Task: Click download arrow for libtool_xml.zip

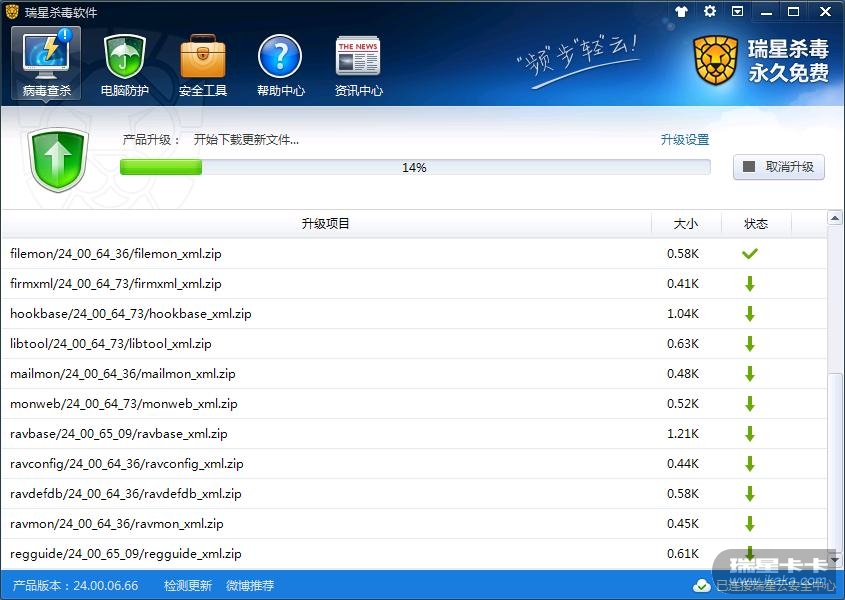Action: click(750, 343)
